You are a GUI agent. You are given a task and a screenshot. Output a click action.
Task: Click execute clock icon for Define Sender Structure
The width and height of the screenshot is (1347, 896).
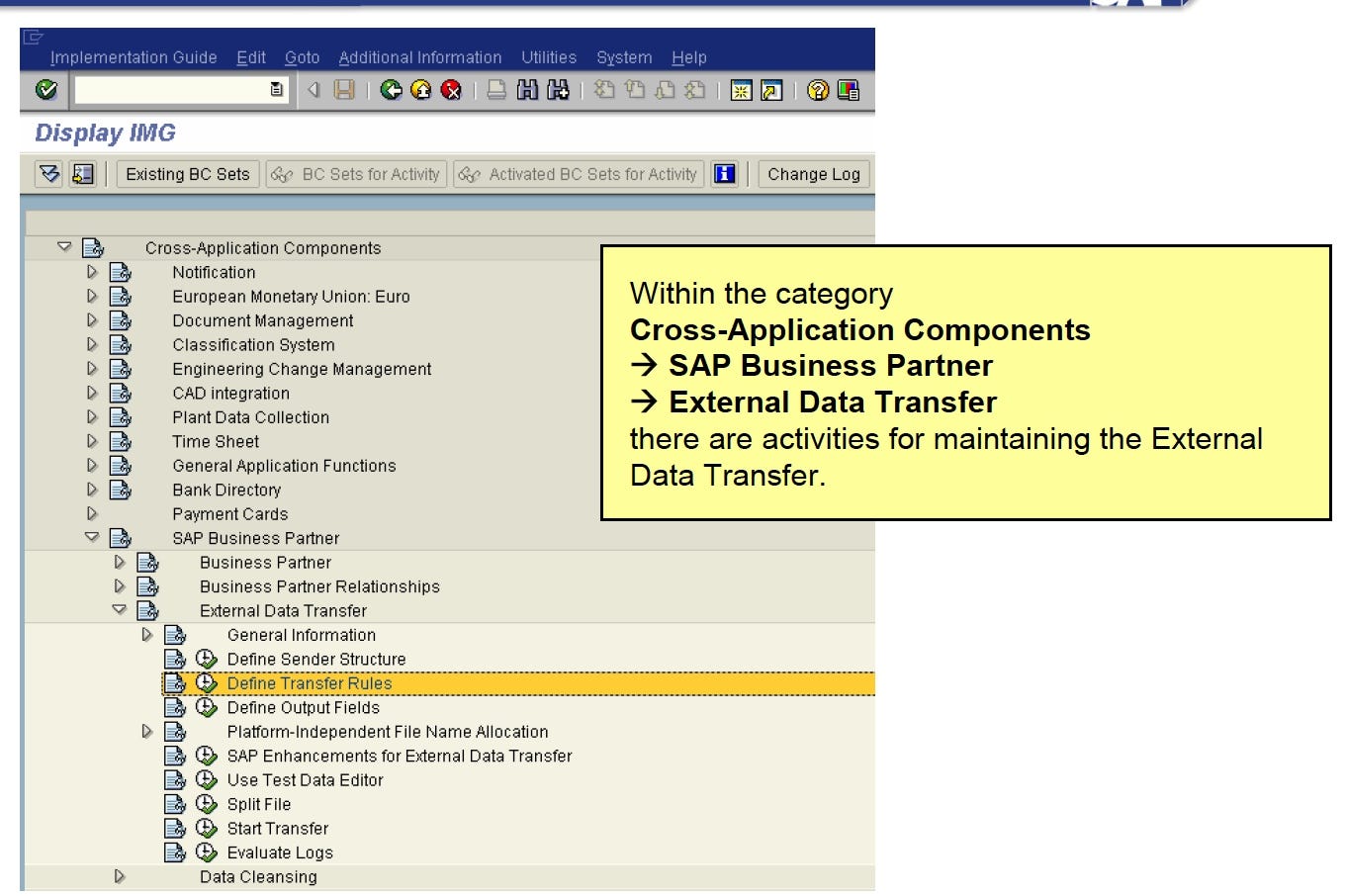[206, 660]
